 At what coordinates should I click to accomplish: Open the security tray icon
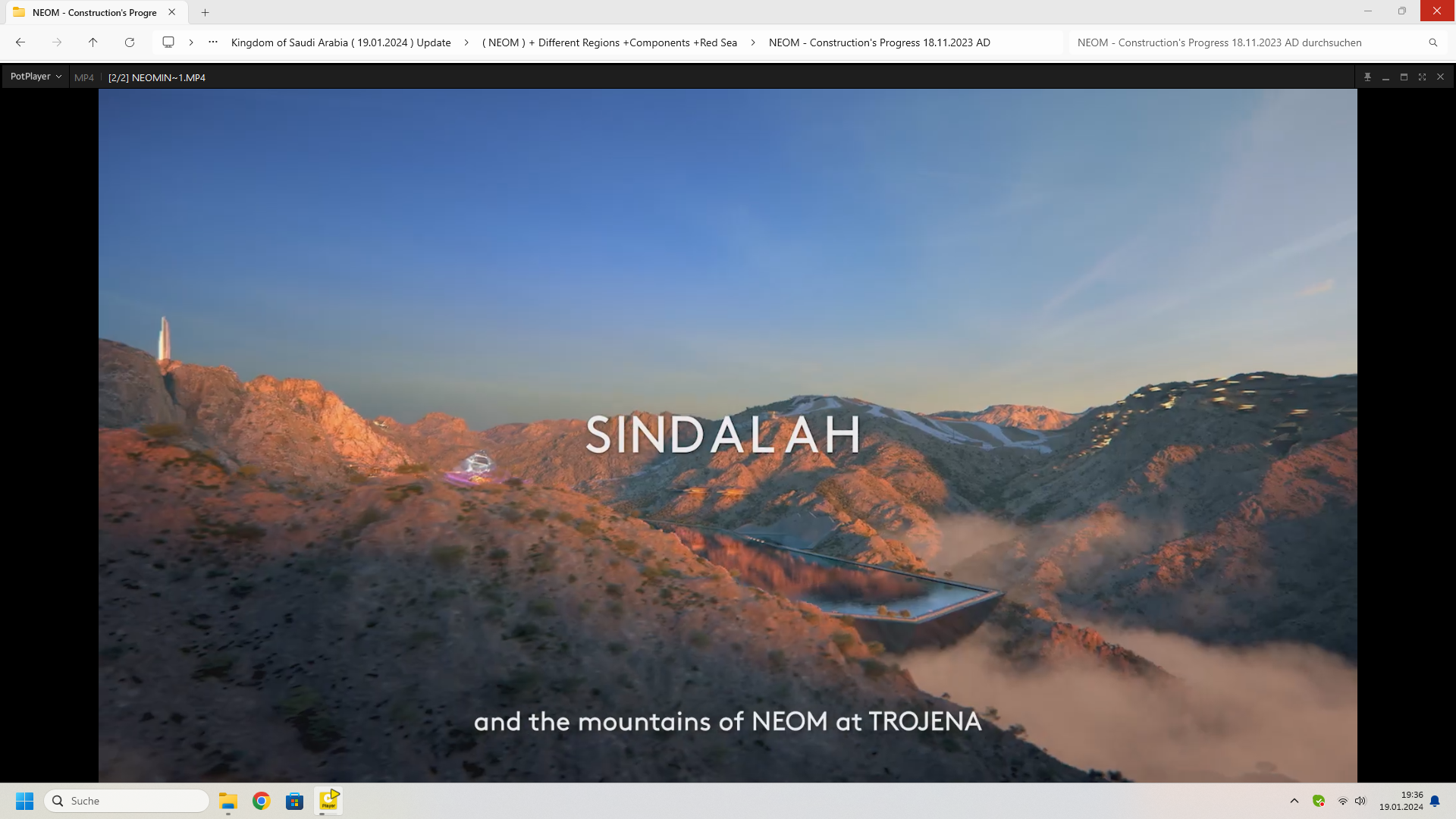(x=1319, y=801)
